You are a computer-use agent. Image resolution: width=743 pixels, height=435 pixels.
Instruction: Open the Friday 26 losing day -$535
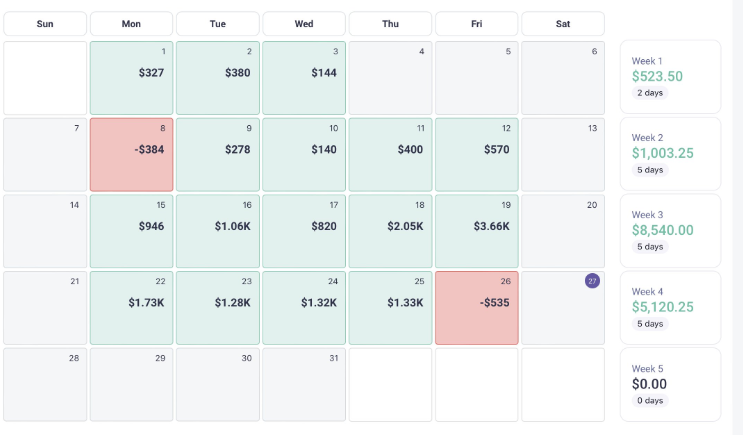click(477, 308)
